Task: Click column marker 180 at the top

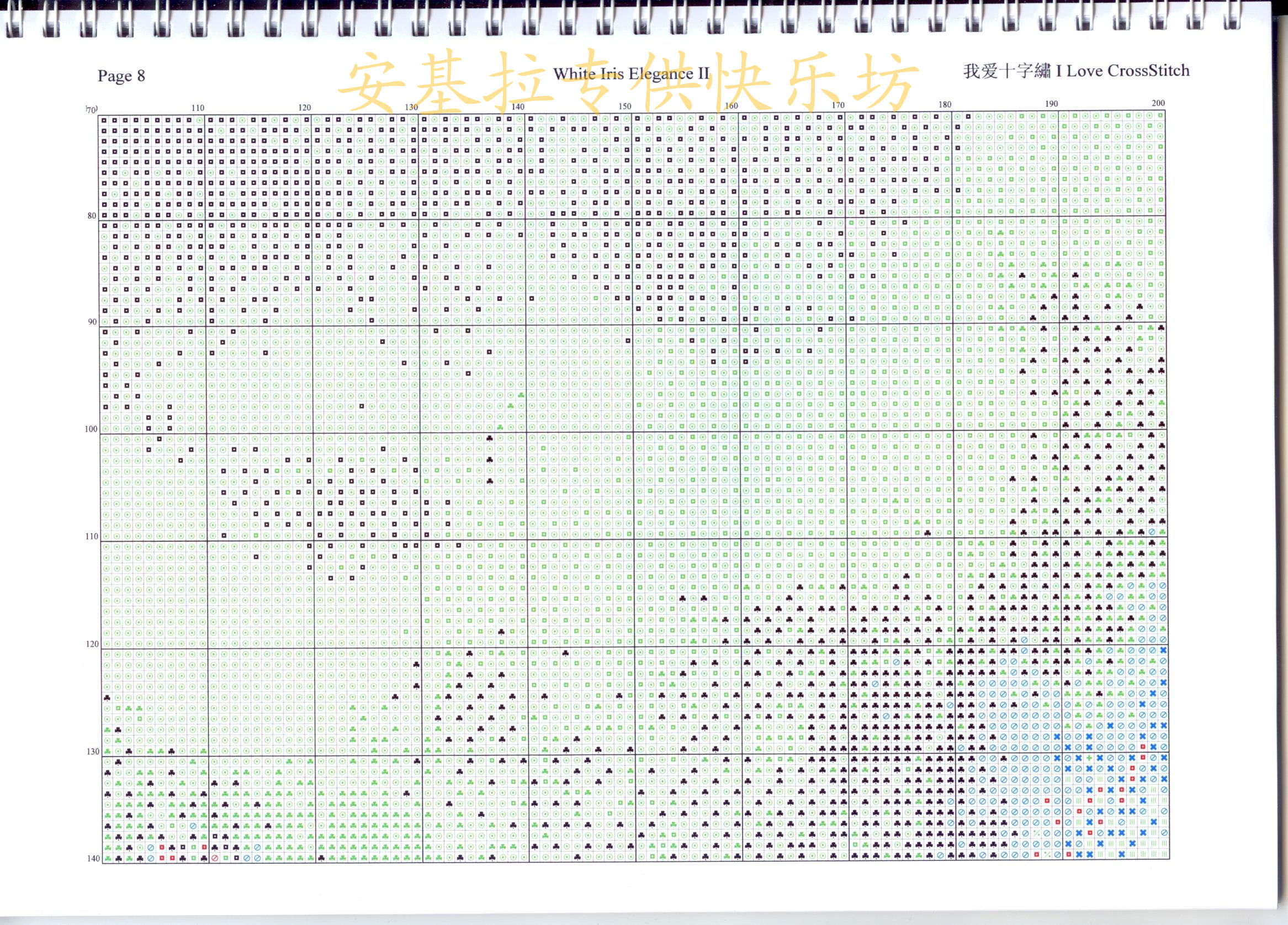Action: (945, 104)
